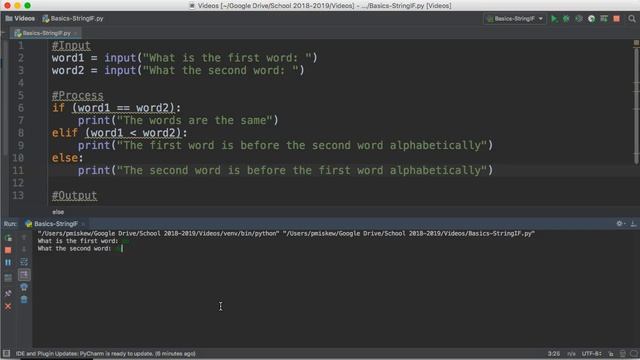Clear console output with trash icon
The image size is (640, 360).
pos(24,300)
